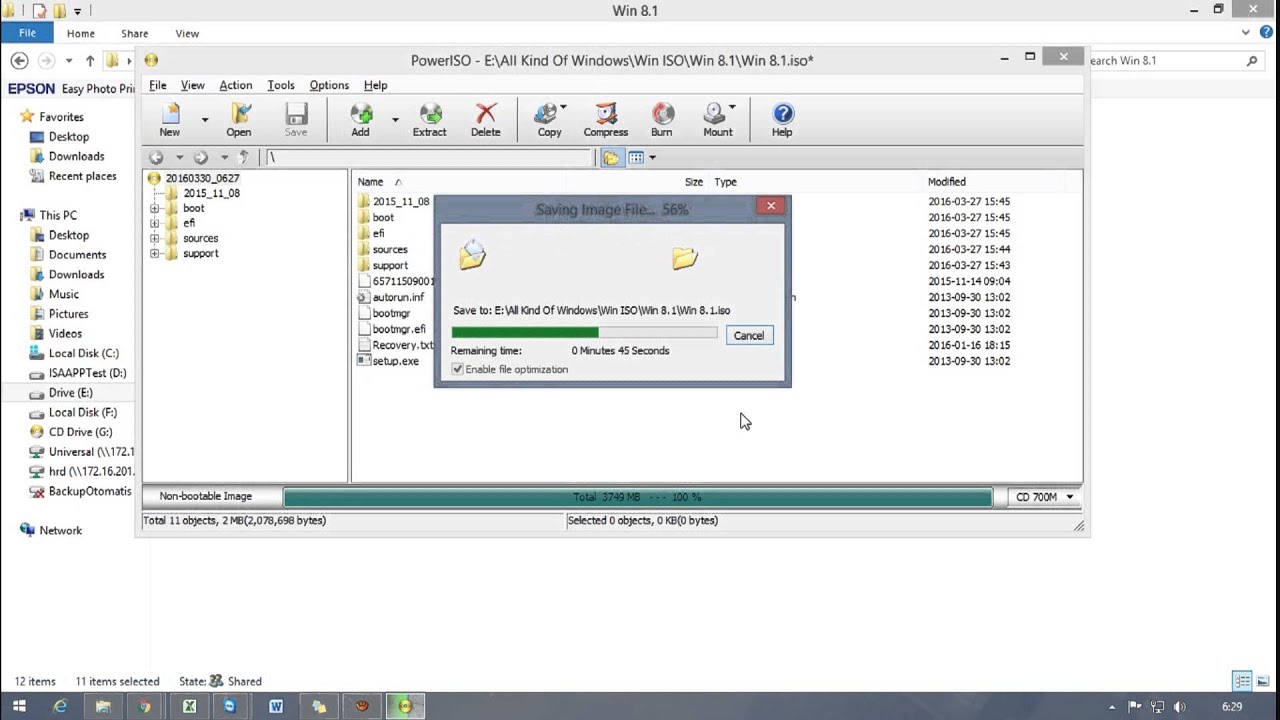Switch to Explorer Home ribbon tab

pos(81,33)
